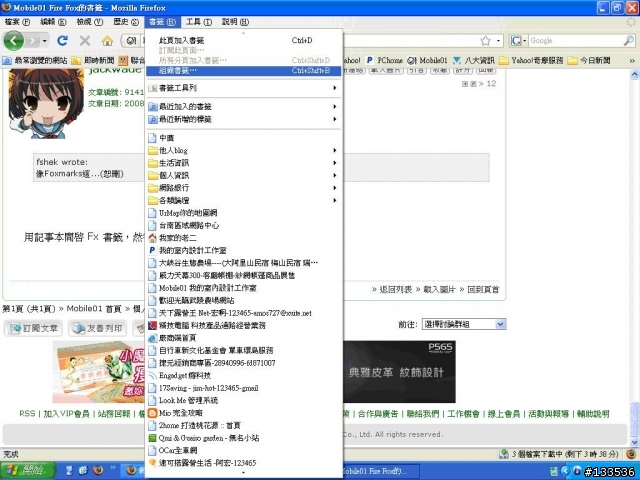Open the 各類論壇 bookmark folder
Image resolution: width=640 pixels, height=480 pixels.
[x=243, y=200]
